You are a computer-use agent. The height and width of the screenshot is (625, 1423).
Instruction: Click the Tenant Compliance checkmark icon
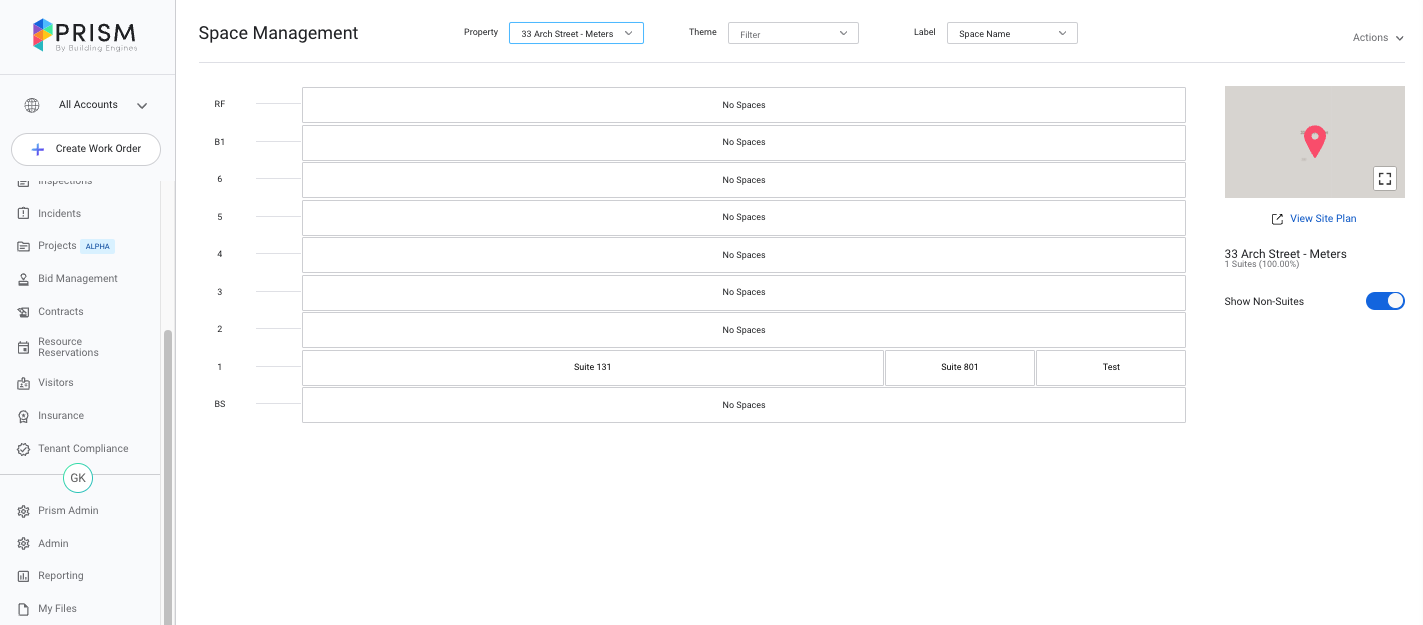(24, 449)
